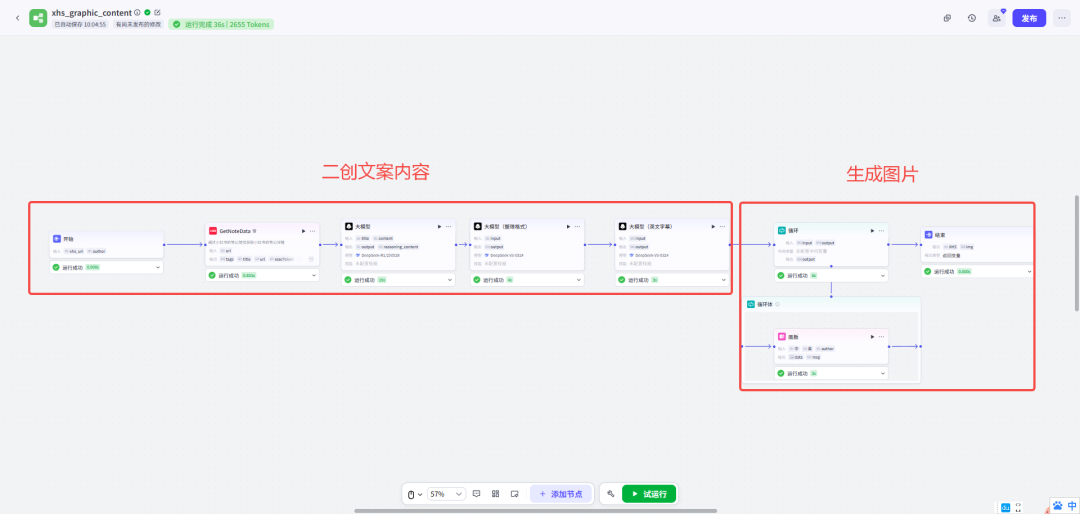The width and height of the screenshot is (1080, 514).
Task: Open the header more options menu
Action: [x=1061, y=18]
